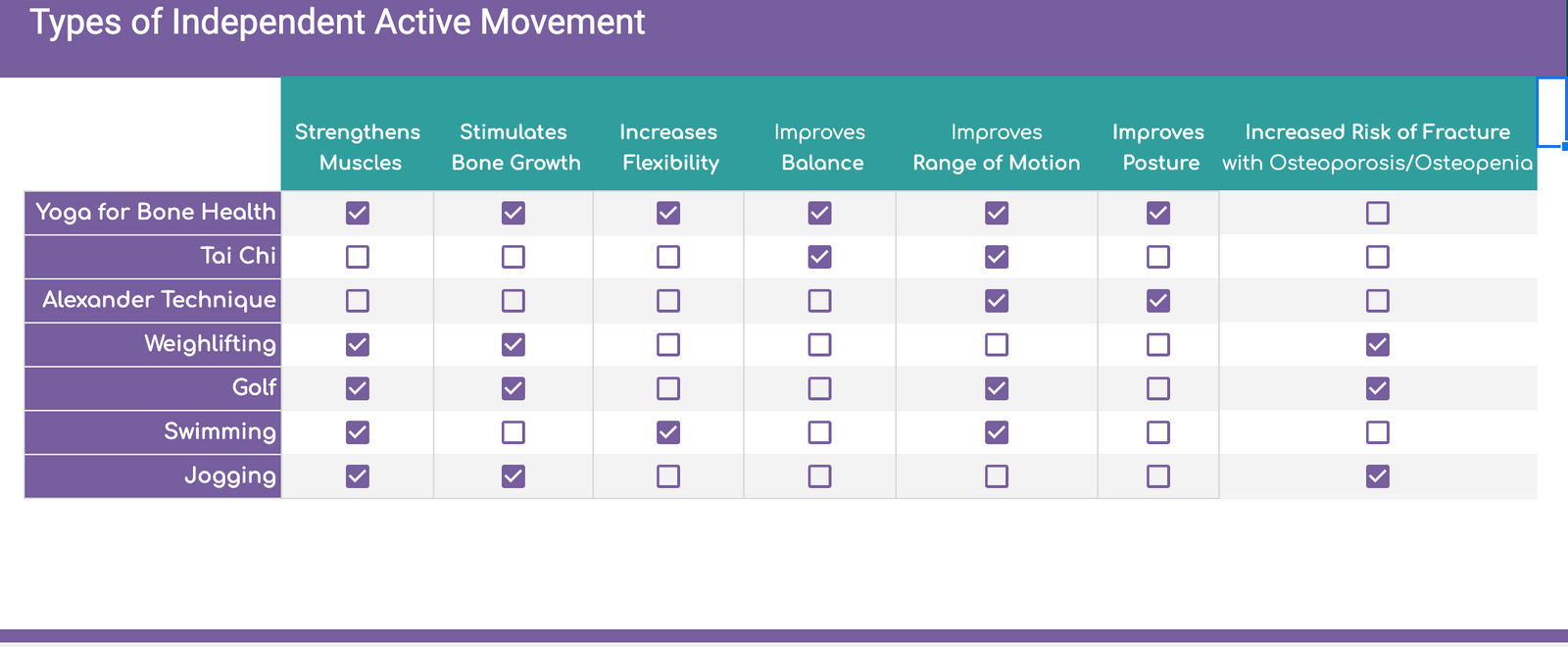
Task: Uncheck Golf Improves Range of Motion checkbox
Action: click(x=996, y=388)
